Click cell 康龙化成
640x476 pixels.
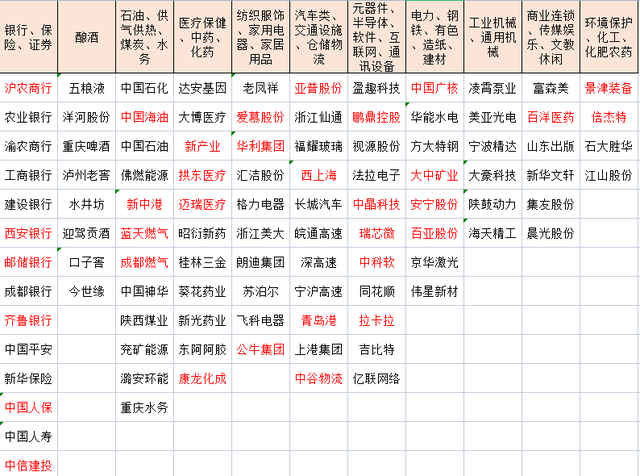click(202, 378)
